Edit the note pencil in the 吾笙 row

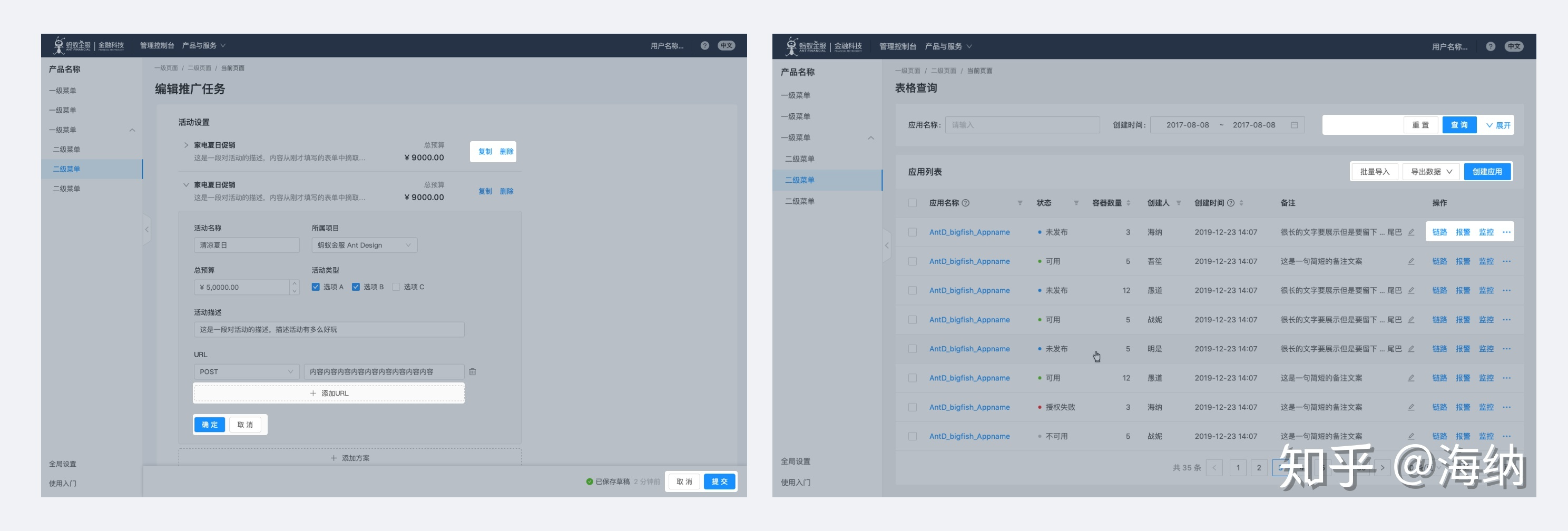coord(1410,261)
